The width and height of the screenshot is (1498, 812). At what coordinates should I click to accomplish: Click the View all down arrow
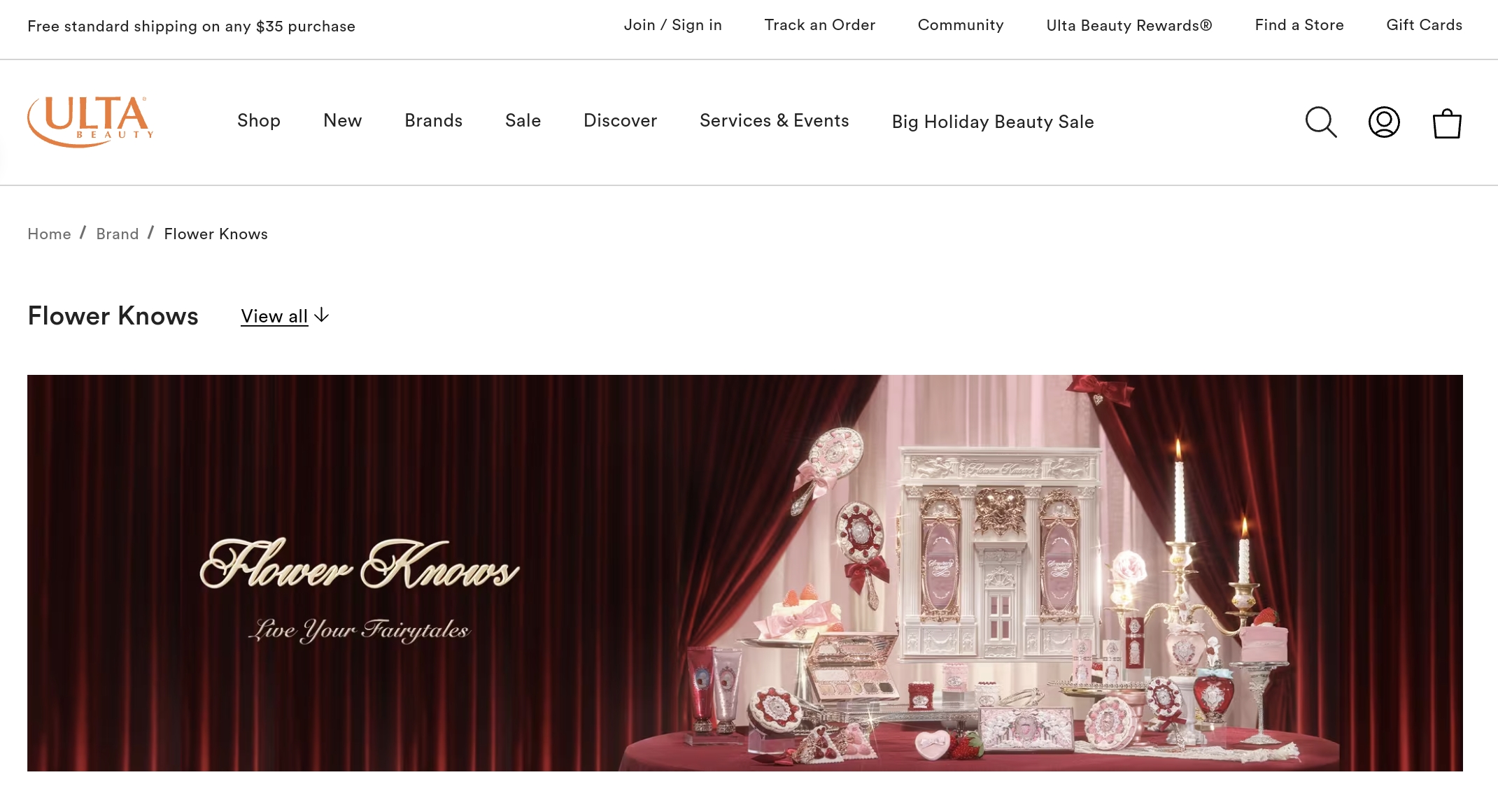tap(322, 315)
